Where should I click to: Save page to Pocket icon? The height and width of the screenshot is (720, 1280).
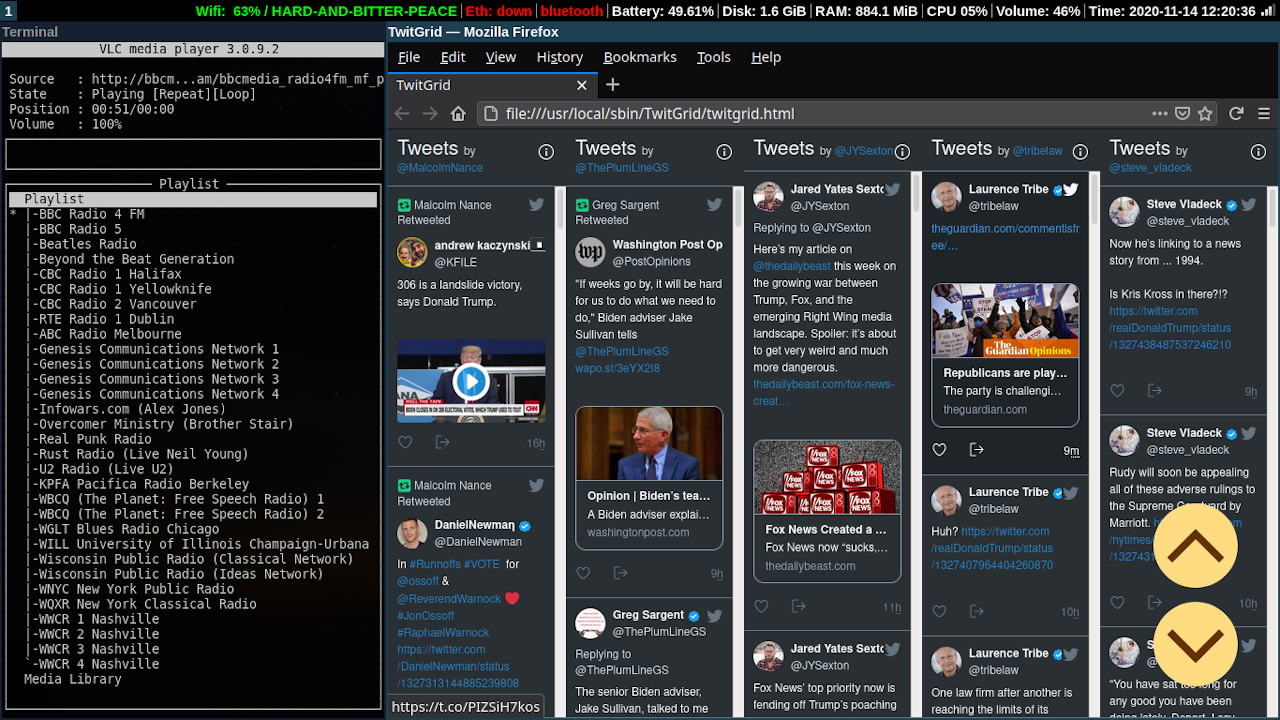coord(1182,114)
